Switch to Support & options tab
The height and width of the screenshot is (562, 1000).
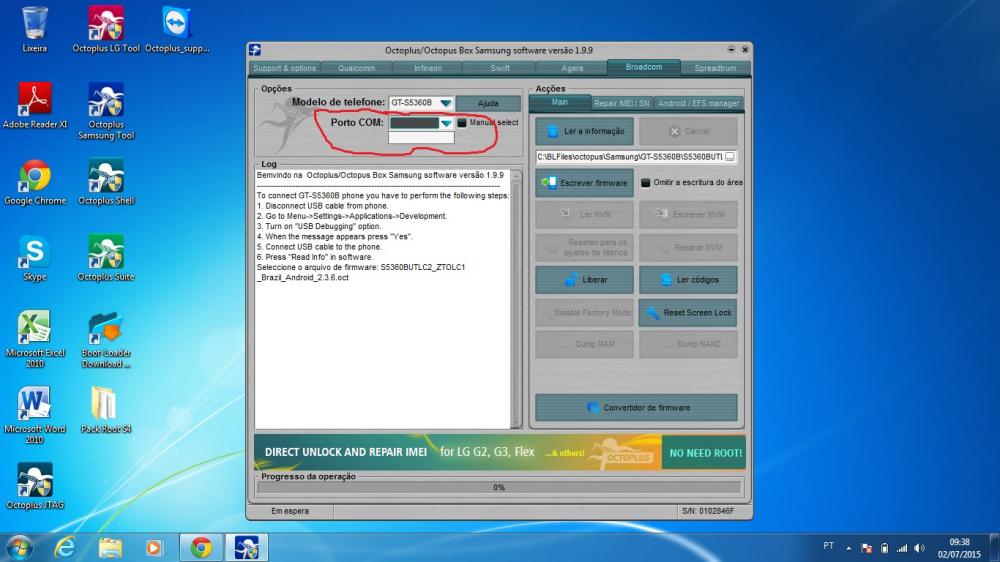pyautogui.click(x=284, y=68)
